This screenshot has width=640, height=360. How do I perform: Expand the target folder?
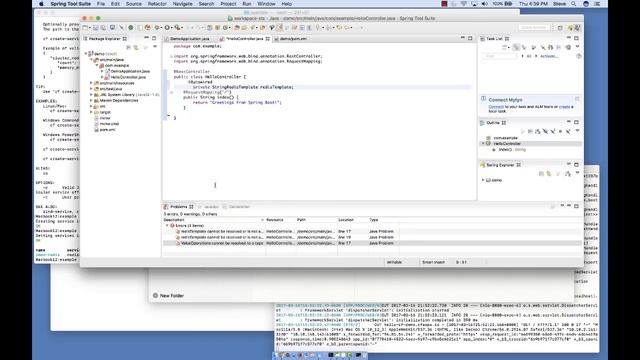pos(91,112)
